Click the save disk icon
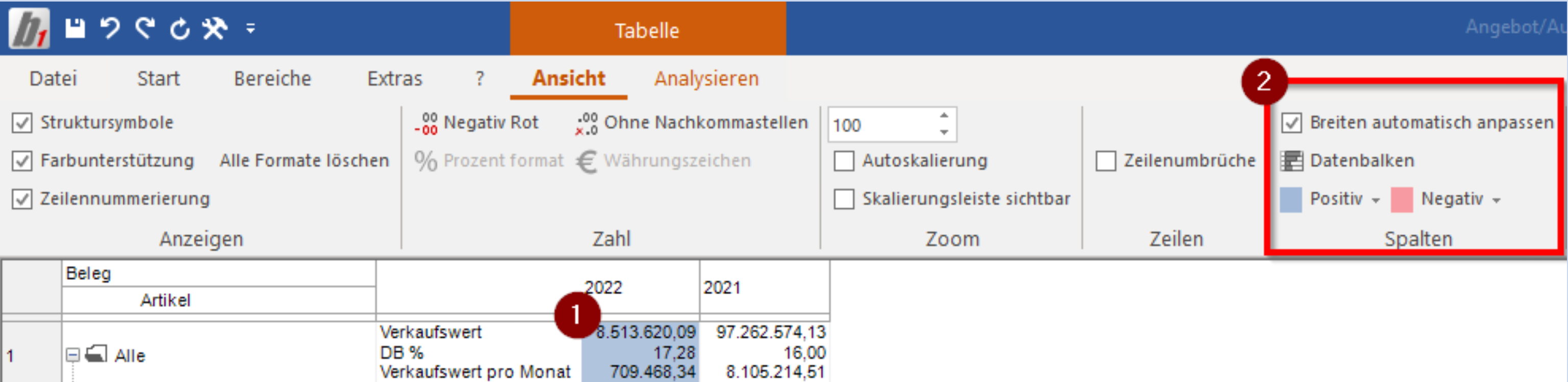Image resolution: width=1568 pixels, height=382 pixels. coord(75,28)
